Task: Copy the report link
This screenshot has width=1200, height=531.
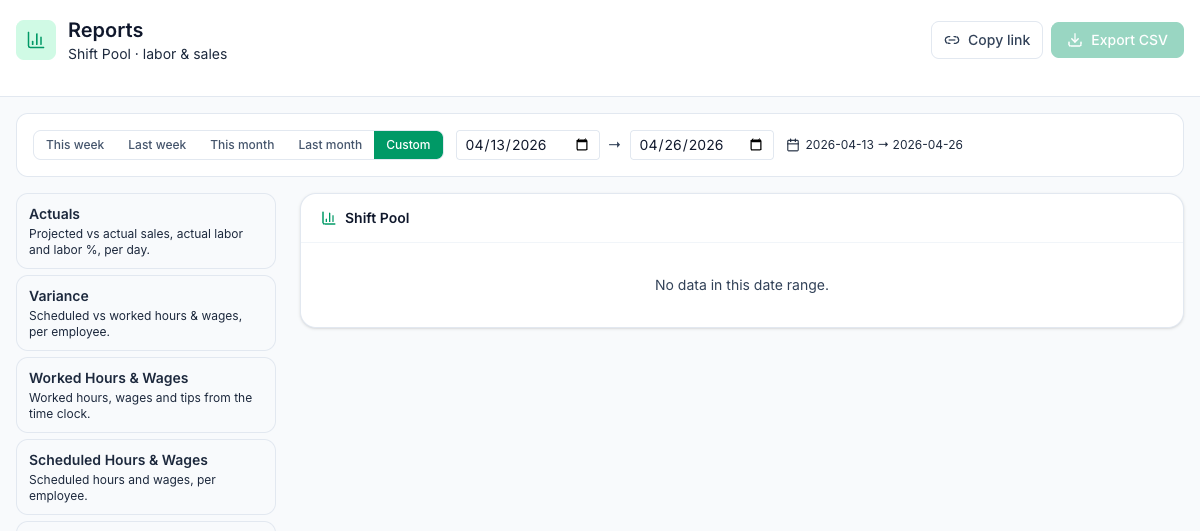Action: 987,40
